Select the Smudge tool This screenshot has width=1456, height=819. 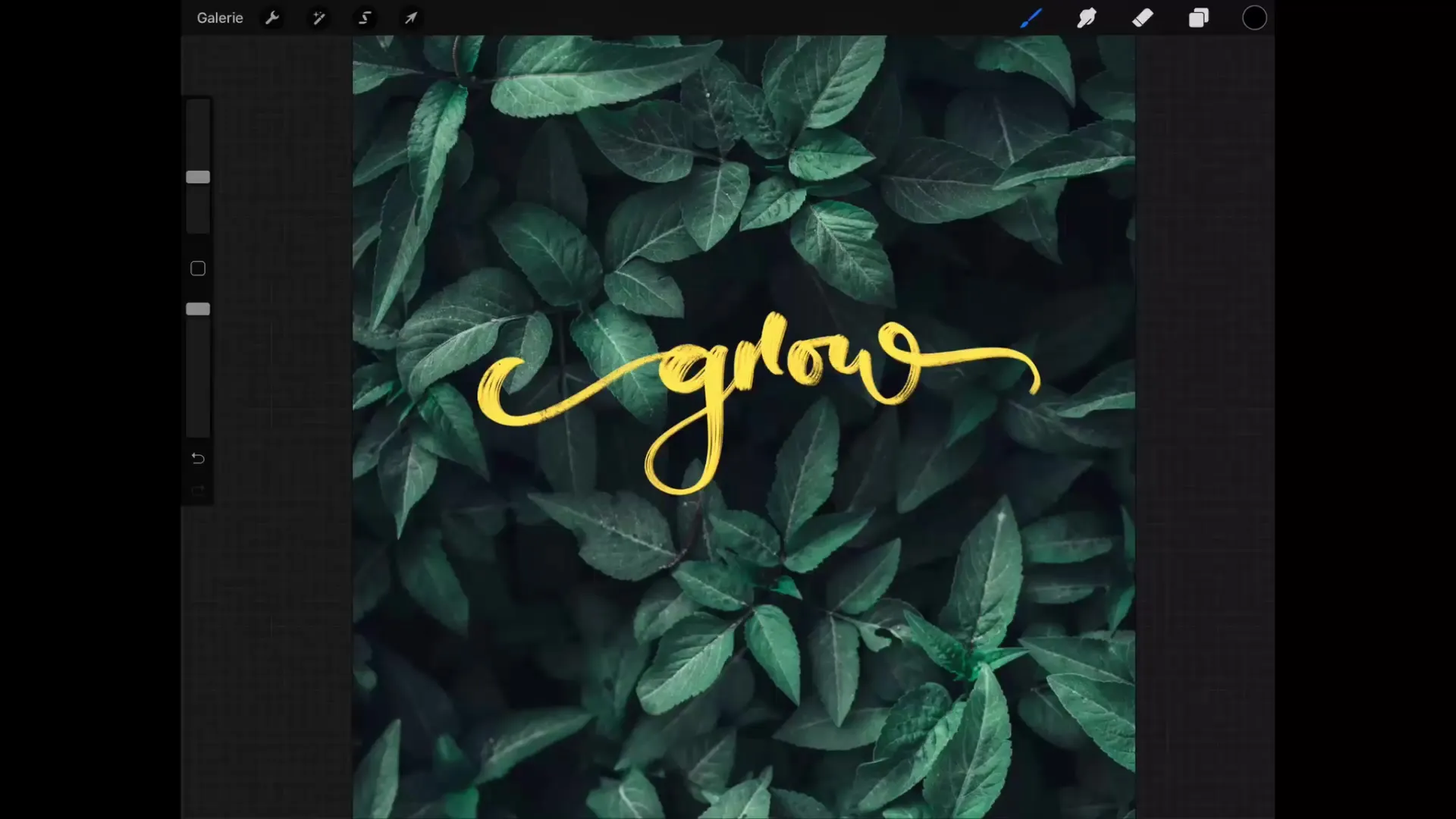pyautogui.click(x=1087, y=17)
